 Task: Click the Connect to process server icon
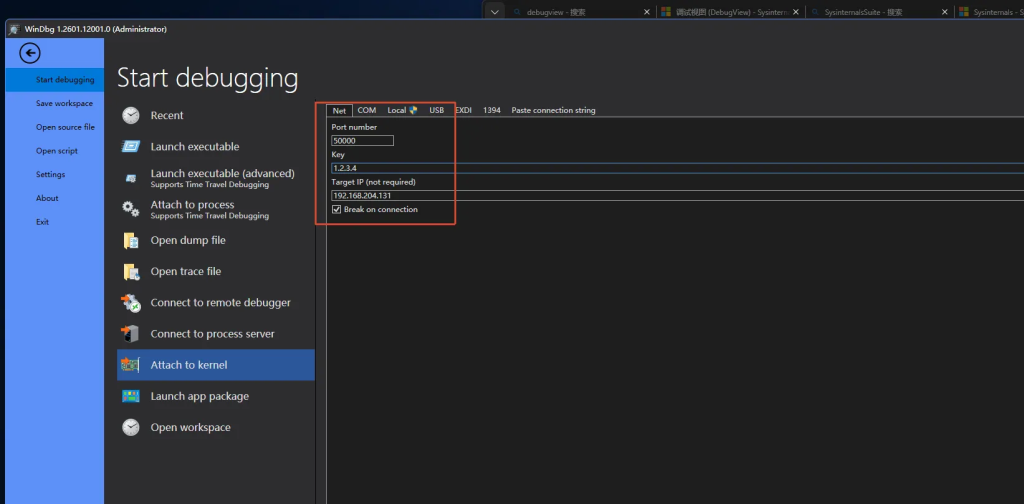131,334
